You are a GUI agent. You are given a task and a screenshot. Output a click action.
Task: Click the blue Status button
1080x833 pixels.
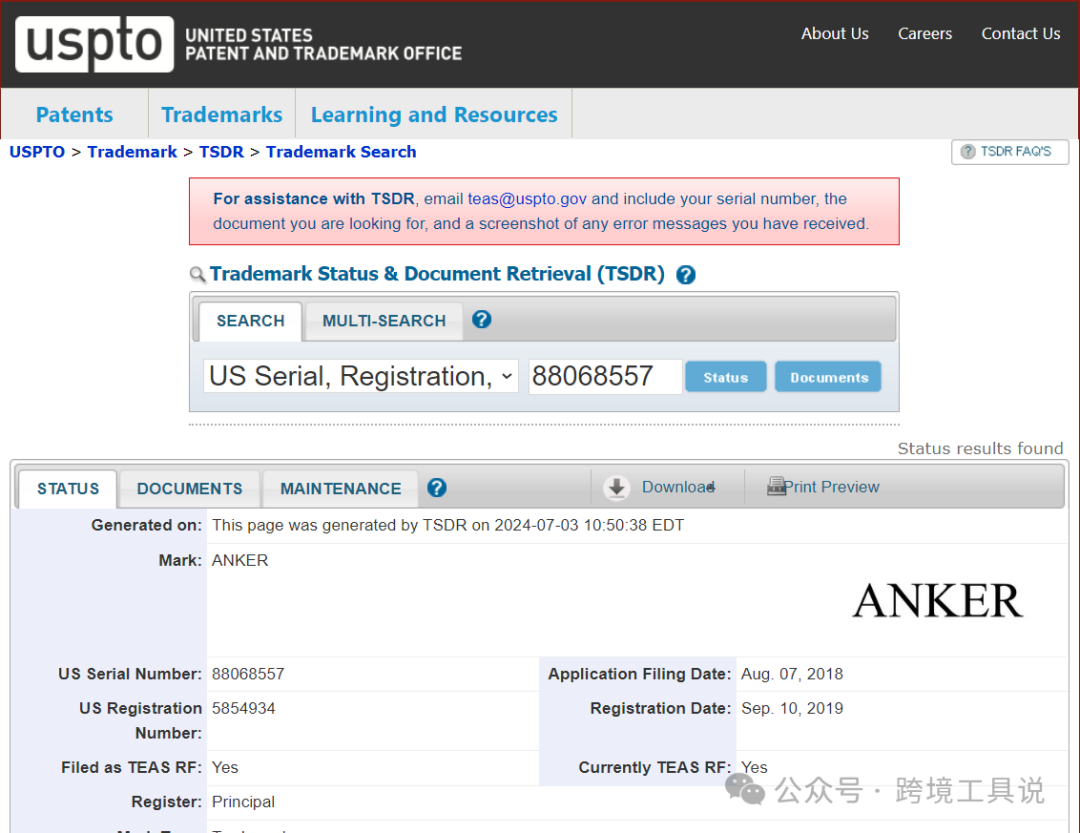pos(725,377)
